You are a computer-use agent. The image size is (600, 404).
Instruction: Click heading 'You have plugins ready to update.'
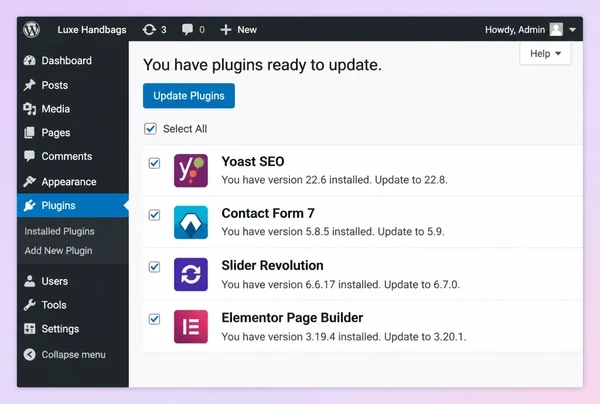[x=262, y=65]
